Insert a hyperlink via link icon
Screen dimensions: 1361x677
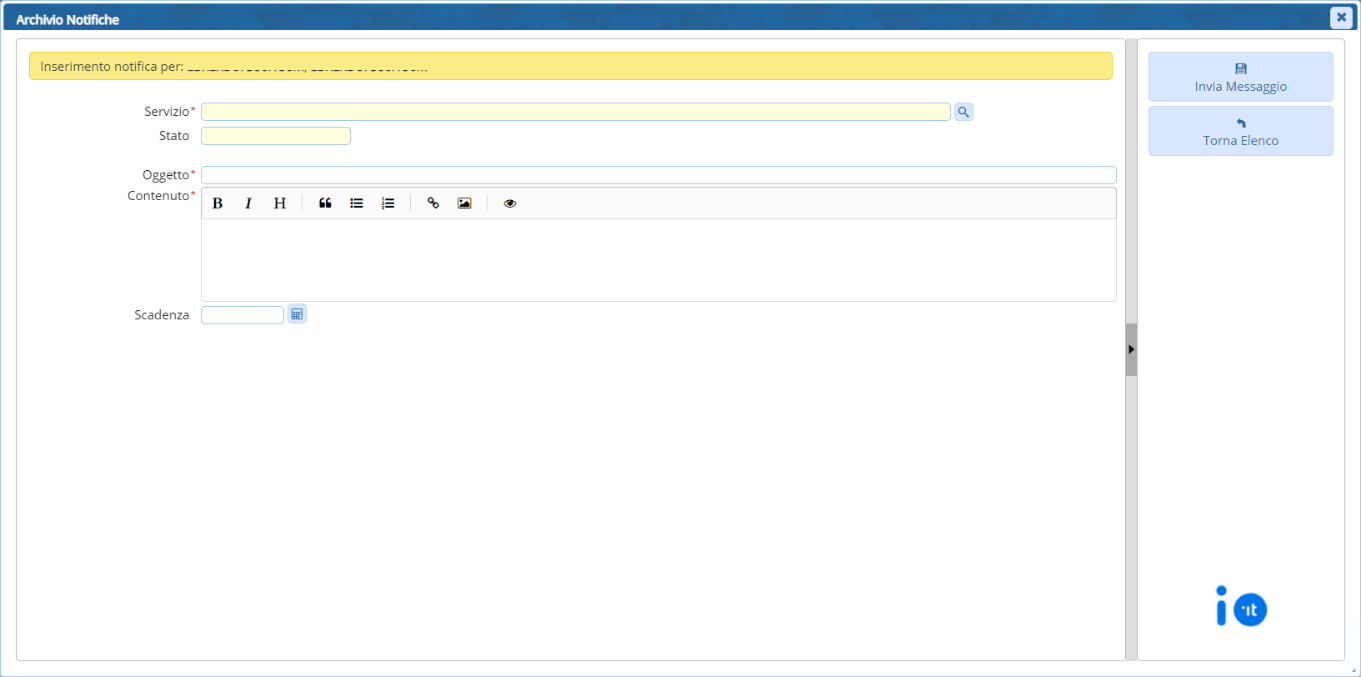[433, 203]
